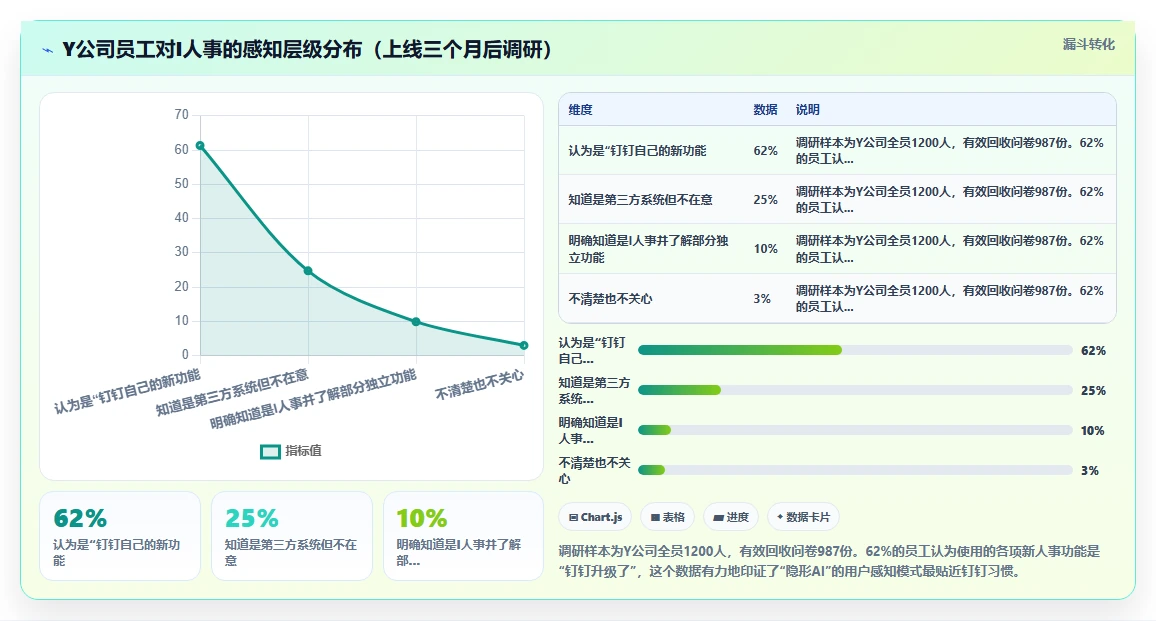The height and width of the screenshot is (621, 1156).
Task: Click the 漏斗转化 label in header
Action: (x=1088, y=44)
